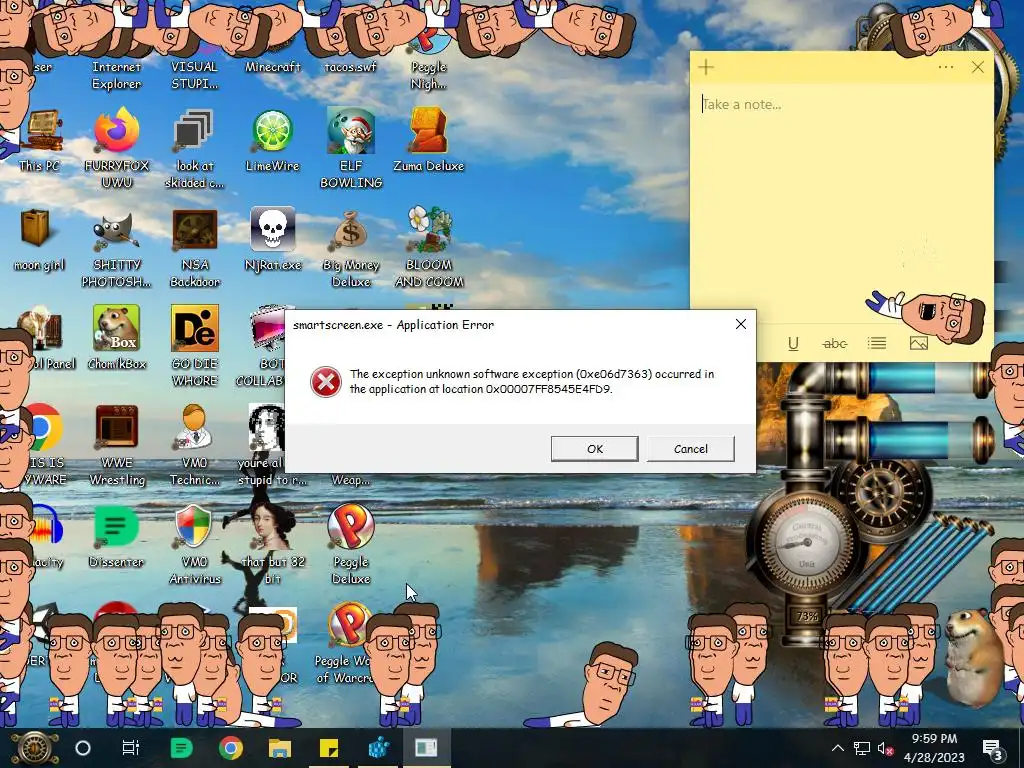Show hidden system tray icons
This screenshot has height=768, width=1024.
838,748
